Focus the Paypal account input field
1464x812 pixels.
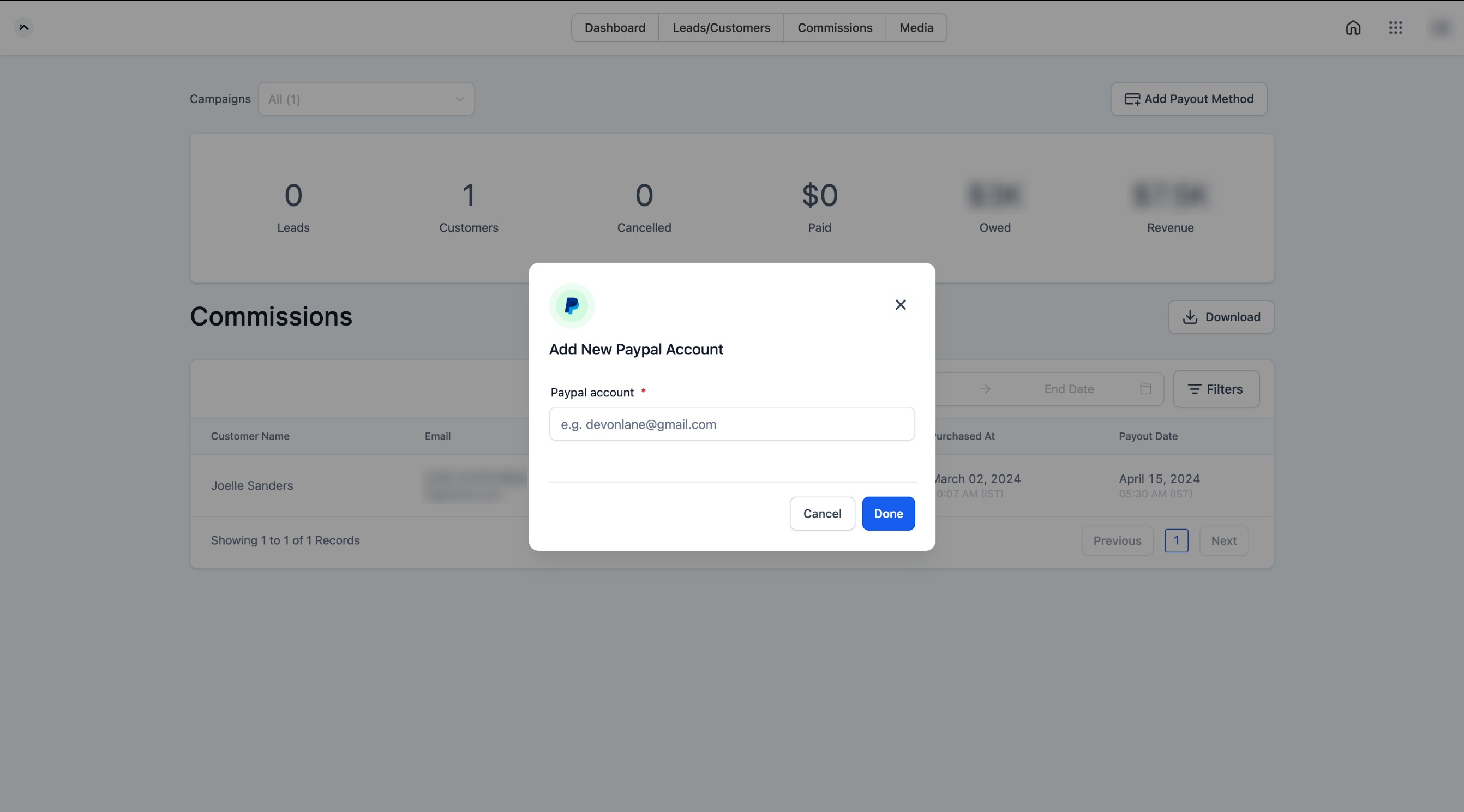tap(731, 424)
